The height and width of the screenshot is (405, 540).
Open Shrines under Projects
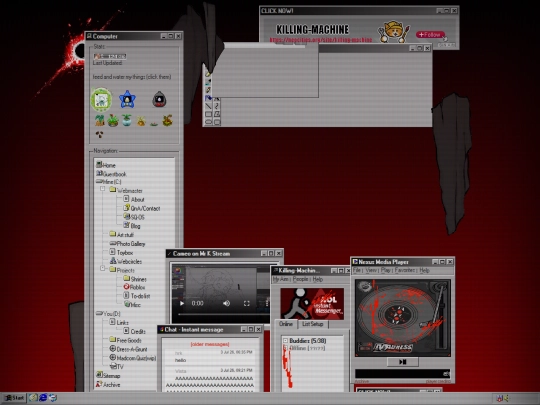tap(135, 279)
